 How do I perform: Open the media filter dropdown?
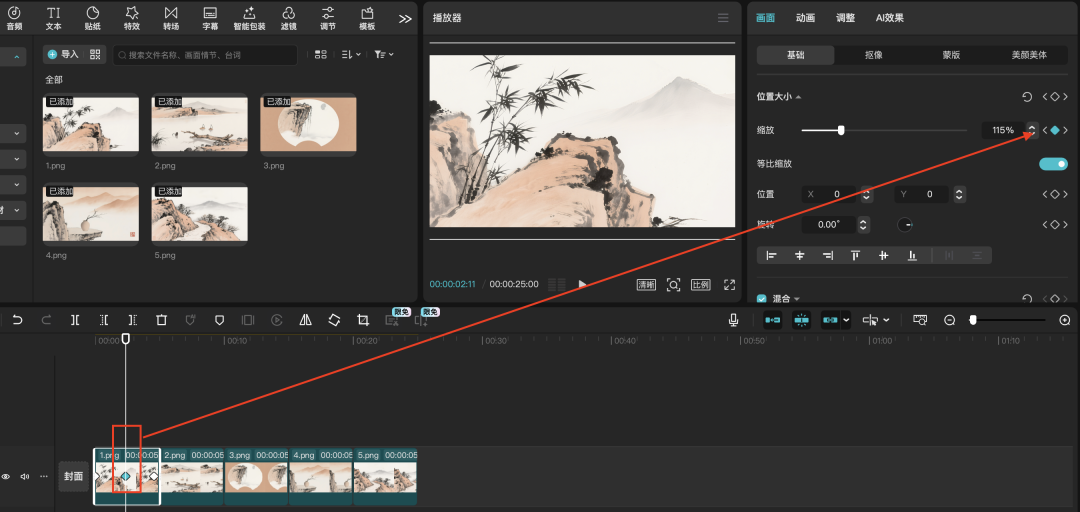click(384, 54)
